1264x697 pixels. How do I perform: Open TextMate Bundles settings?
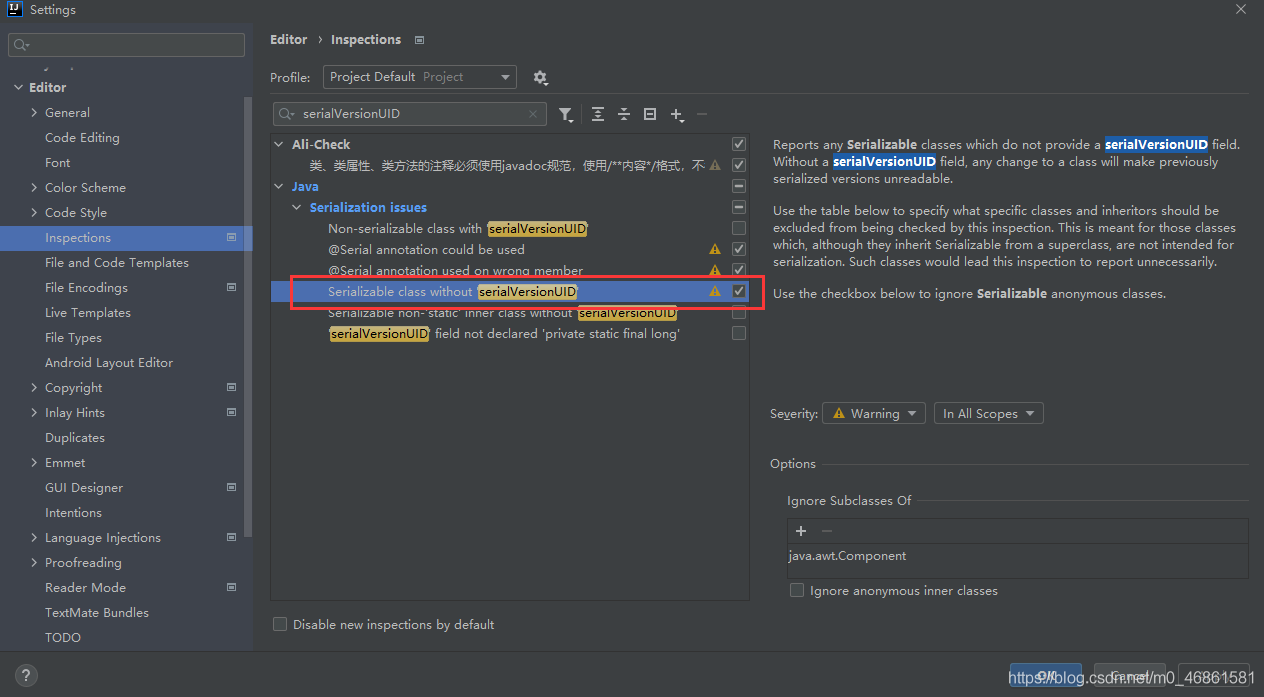[x=97, y=613]
